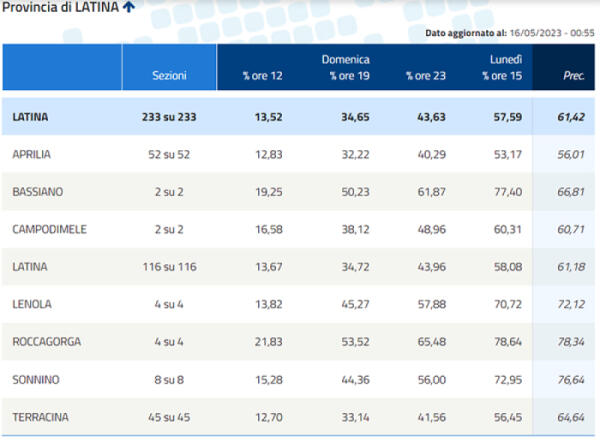The height and width of the screenshot is (443, 600).
Task: Click the up arrow beside Provincia di LATINA
Action: pyautogui.click(x=129, y=8)
